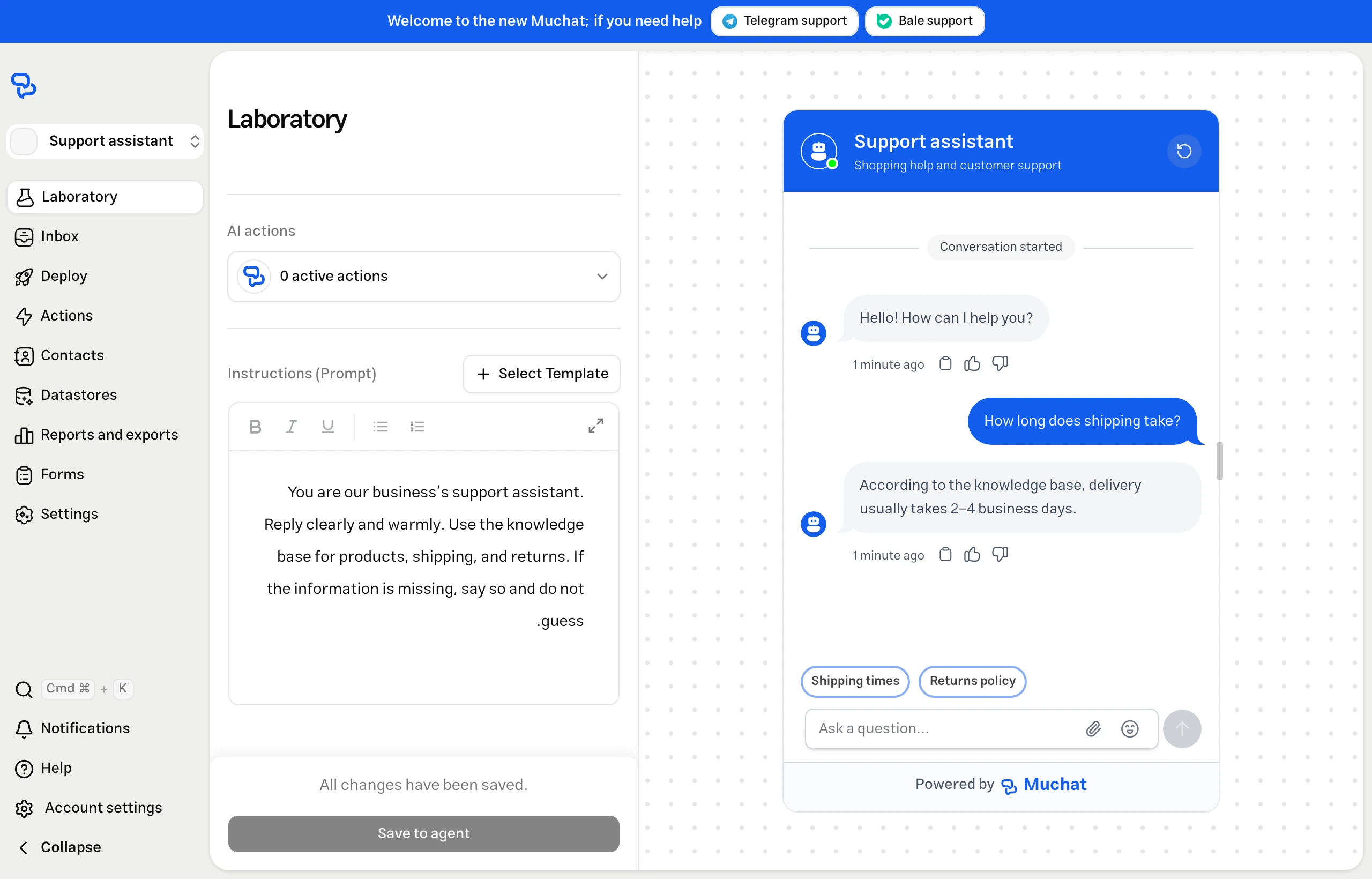1372x879 pixels.
Task: Click the Muchat logo in the sidebar
Action: click(x=24, y=86)
